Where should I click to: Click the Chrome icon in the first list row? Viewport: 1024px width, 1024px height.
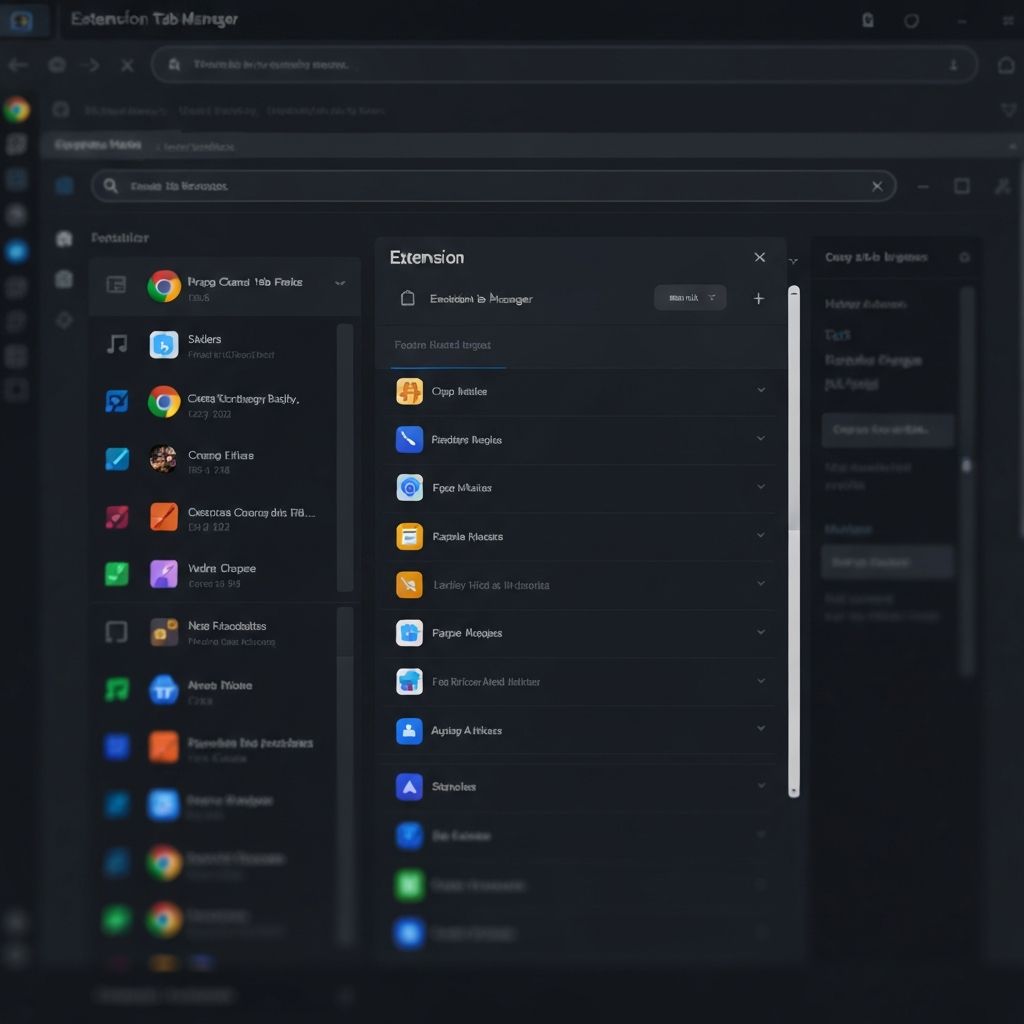click(x=164, y=287)
